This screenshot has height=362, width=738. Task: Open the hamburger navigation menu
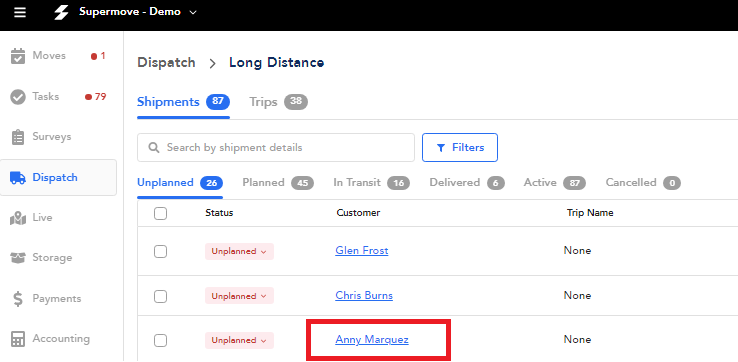coord(20,12)
